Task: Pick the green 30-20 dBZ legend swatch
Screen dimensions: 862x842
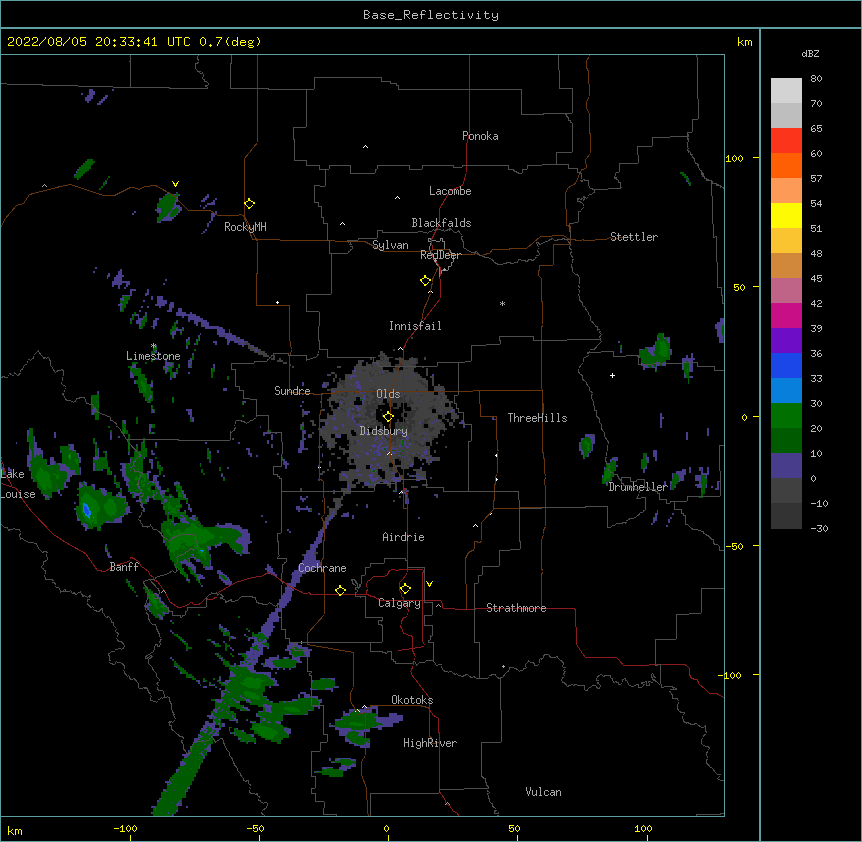Action: click(786, 416)
